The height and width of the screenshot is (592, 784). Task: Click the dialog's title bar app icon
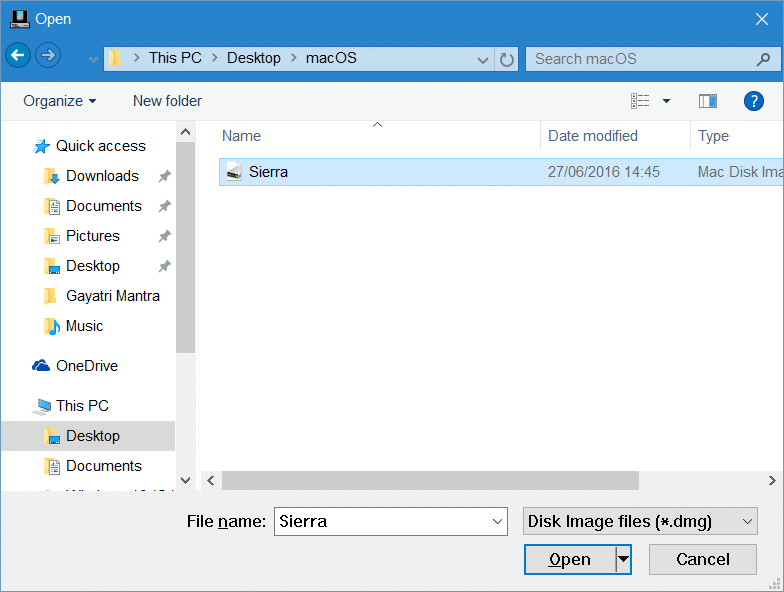[20, 19]
